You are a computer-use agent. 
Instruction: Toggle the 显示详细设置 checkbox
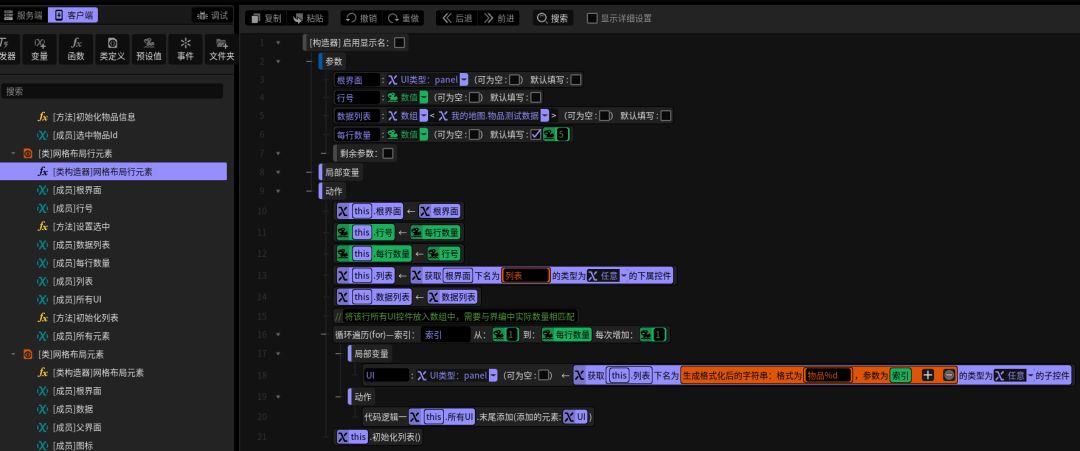pyautogui.click(x=592, y=19)
